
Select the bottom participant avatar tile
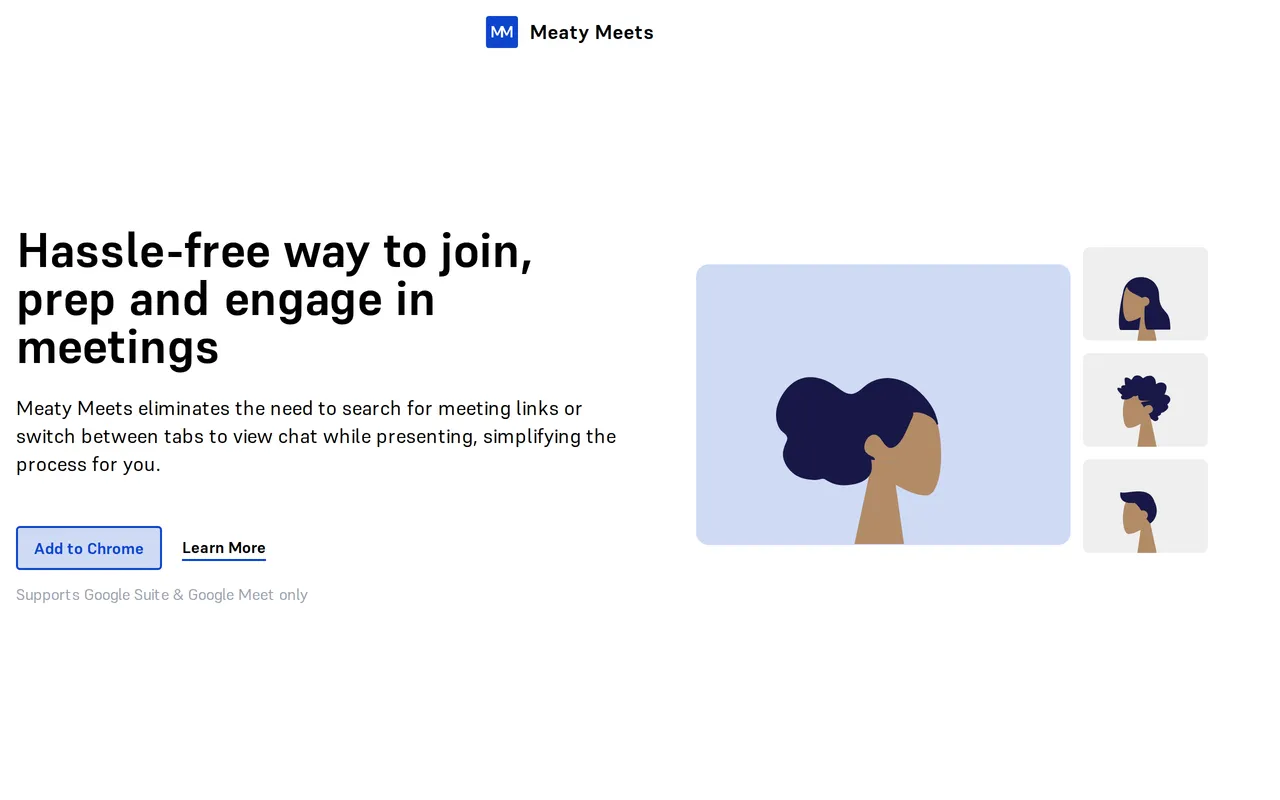tap(1145, 505)
